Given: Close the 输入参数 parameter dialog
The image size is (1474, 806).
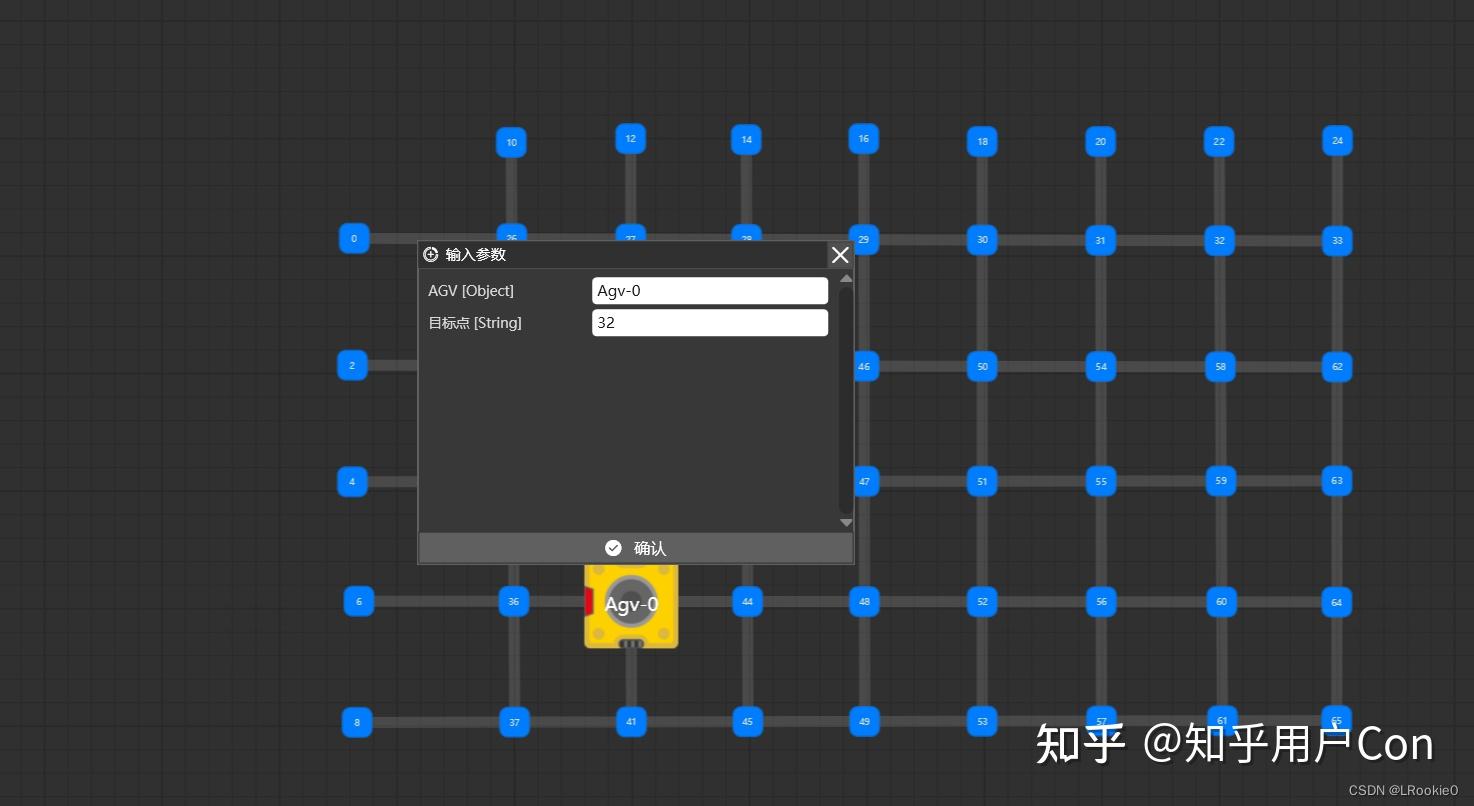Looking at the screenshot, I should tap(840, 254).
